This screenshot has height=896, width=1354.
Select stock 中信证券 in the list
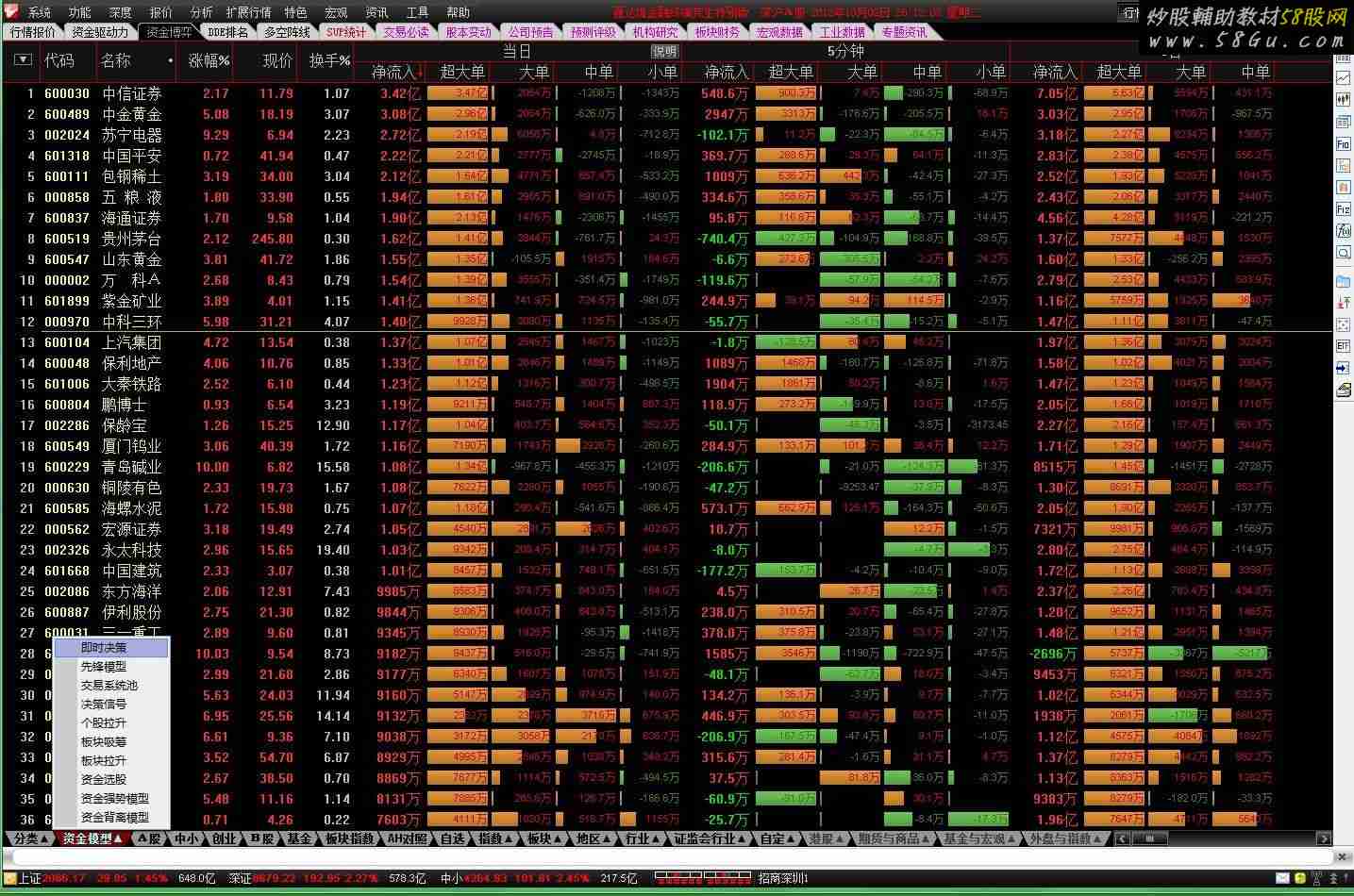point(132,93)
